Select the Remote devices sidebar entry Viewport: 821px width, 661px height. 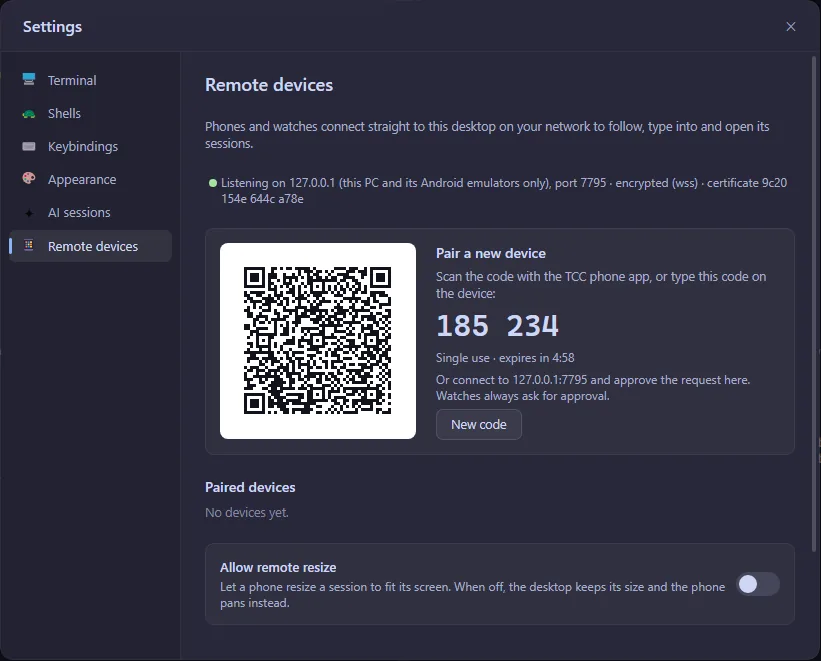point(91,246)
